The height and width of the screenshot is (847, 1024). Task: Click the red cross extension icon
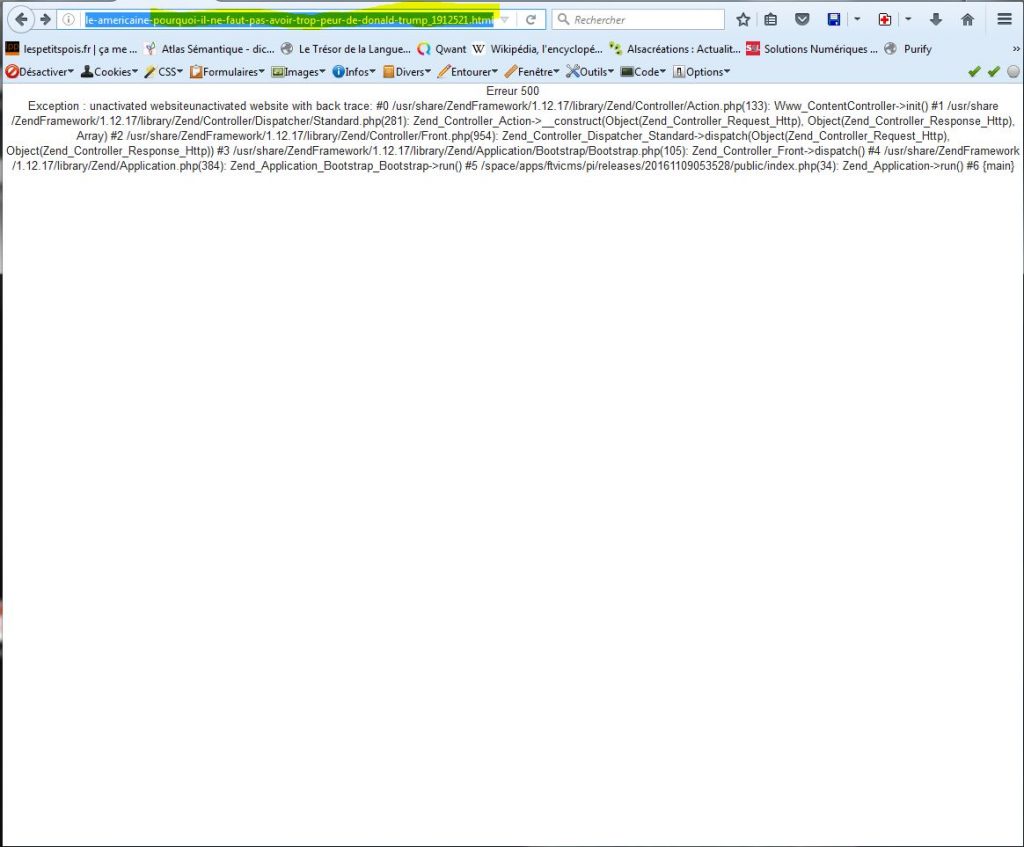click(885, 20)
